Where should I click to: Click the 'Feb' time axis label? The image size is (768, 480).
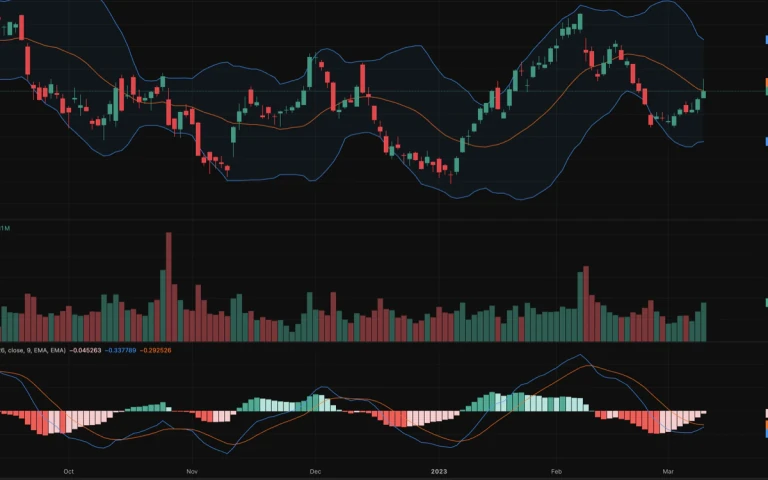click(x=556, y=472)
